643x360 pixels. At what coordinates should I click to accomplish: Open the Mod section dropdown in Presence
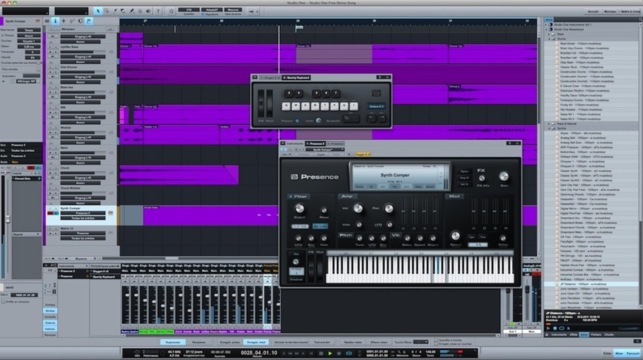(454, 196)
